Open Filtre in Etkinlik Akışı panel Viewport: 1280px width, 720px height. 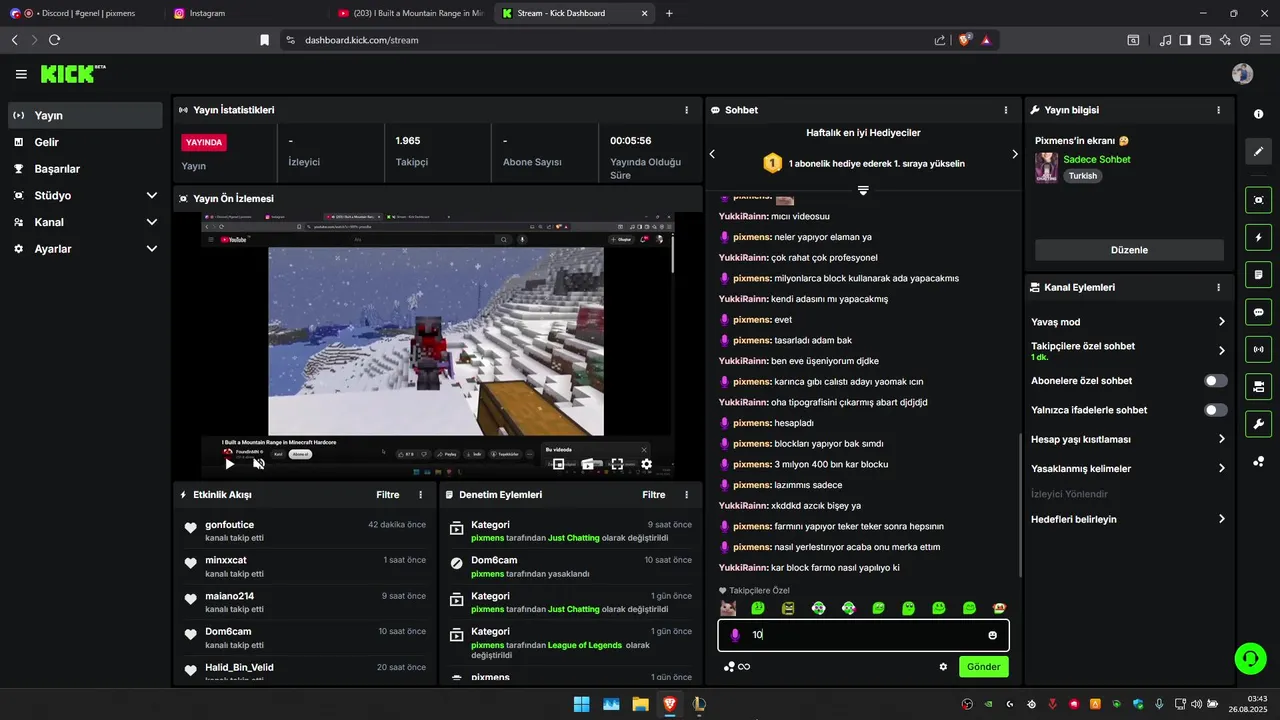[388, 495]
